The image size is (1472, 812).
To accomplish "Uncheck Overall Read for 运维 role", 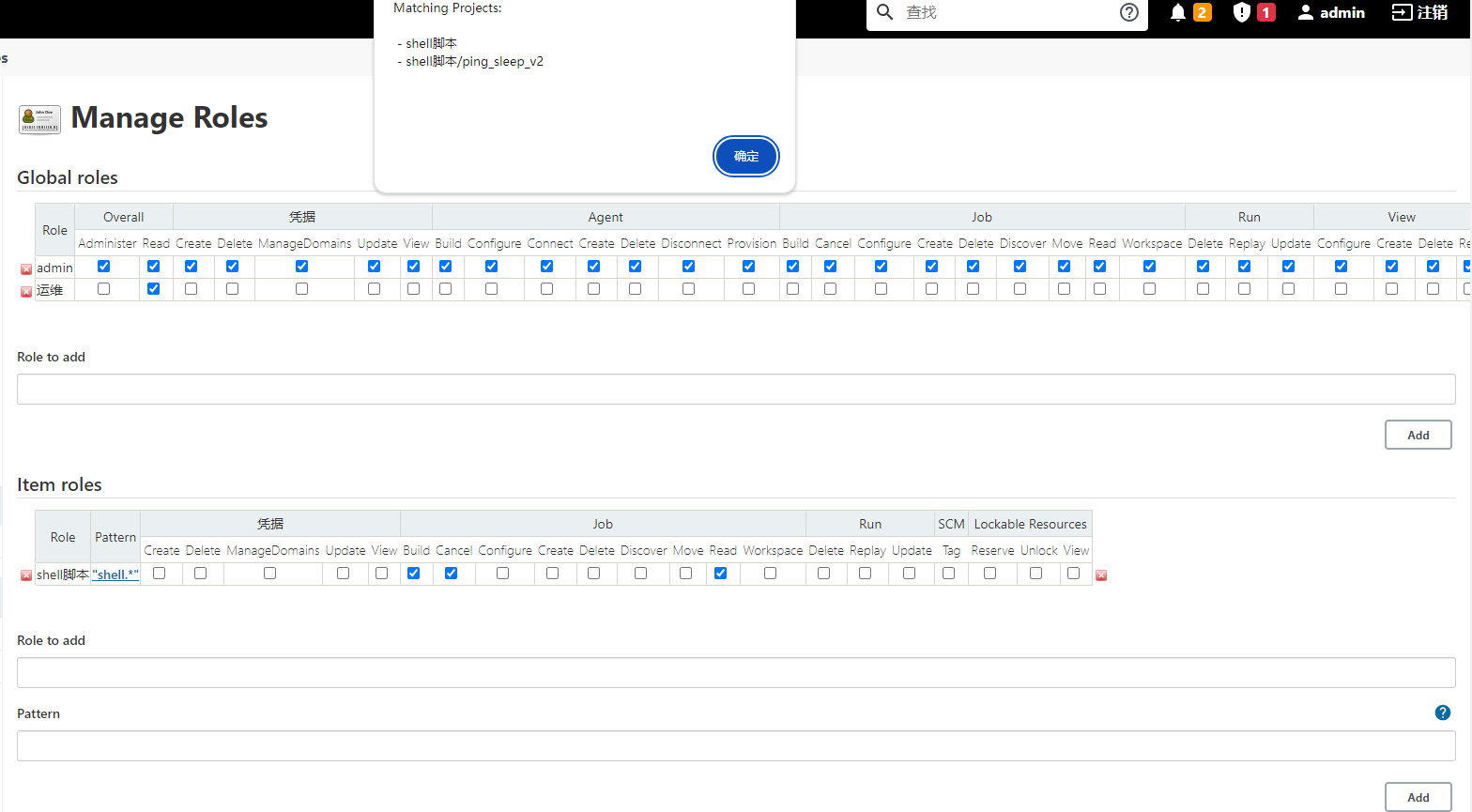I will point(154,289).
